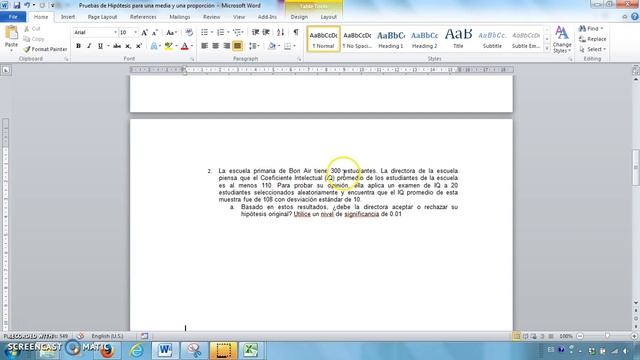The height and width of the screenshot is (360, 640).
Task: Toggle Subscript formatting
Action: click(x=128, y=46)
